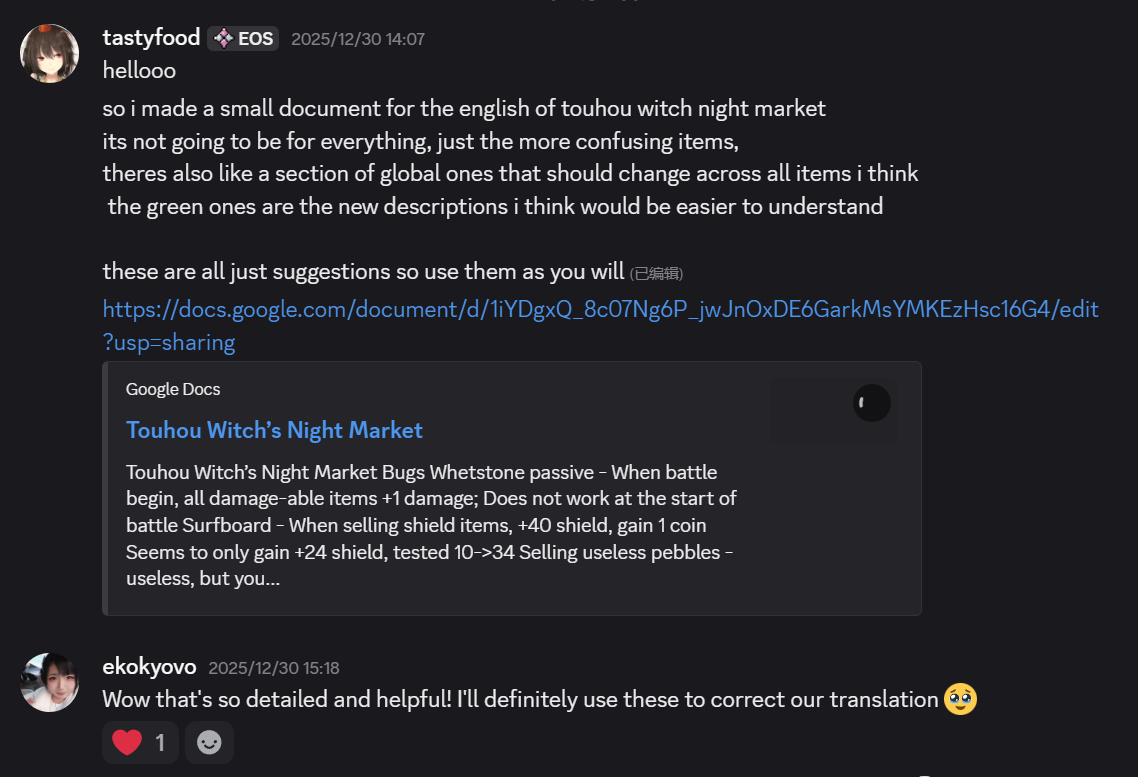Open the add reaction smiley button
1138x777 pixels.
coord(209,743)
